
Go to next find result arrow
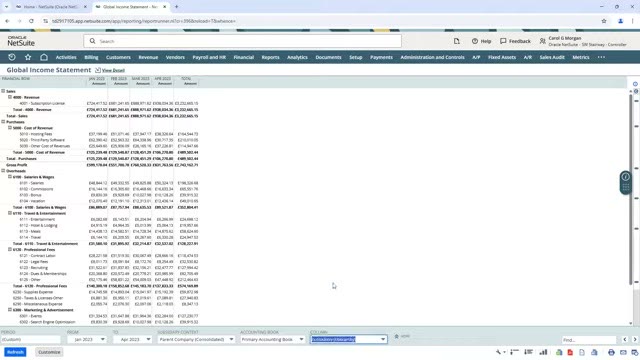[635, 340]
